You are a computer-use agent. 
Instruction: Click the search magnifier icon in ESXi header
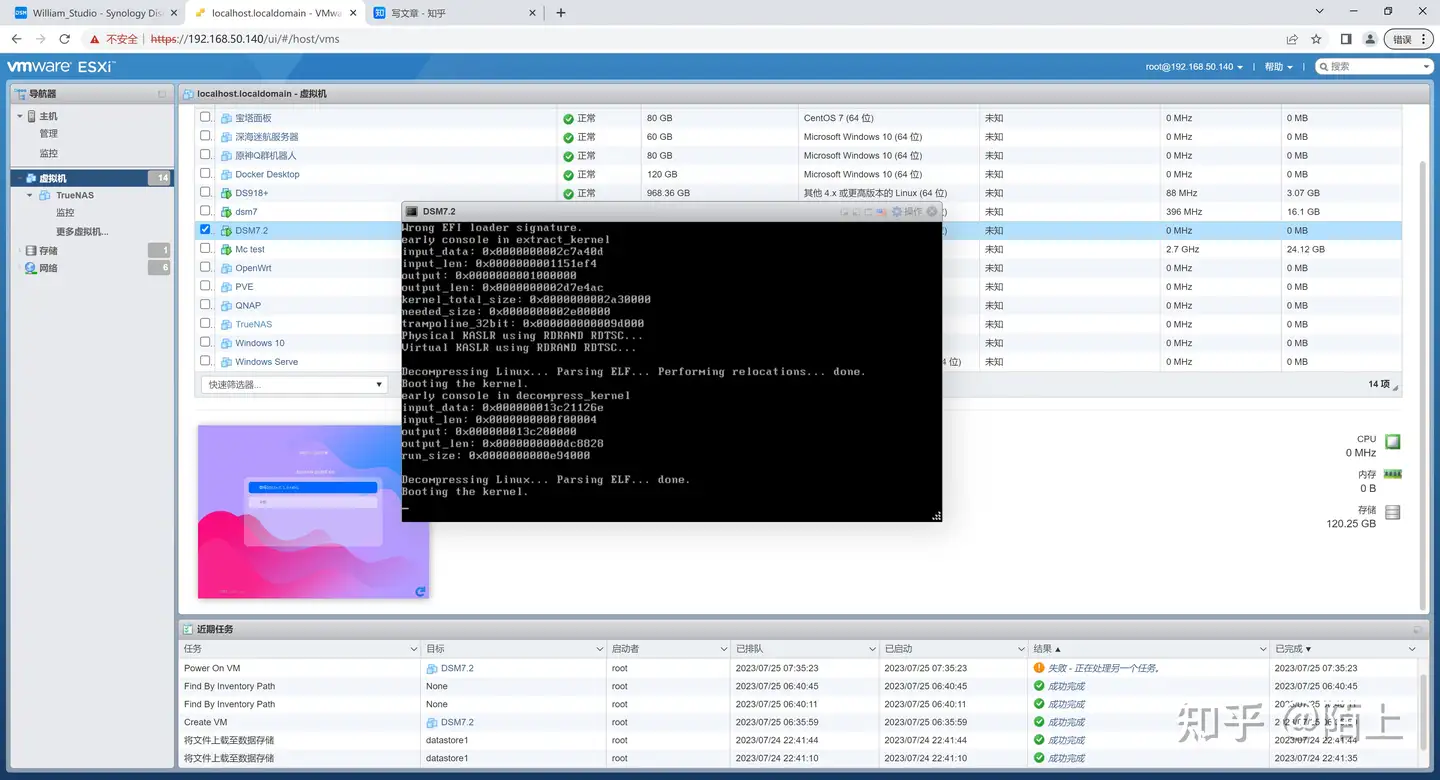coord(1324,67)
